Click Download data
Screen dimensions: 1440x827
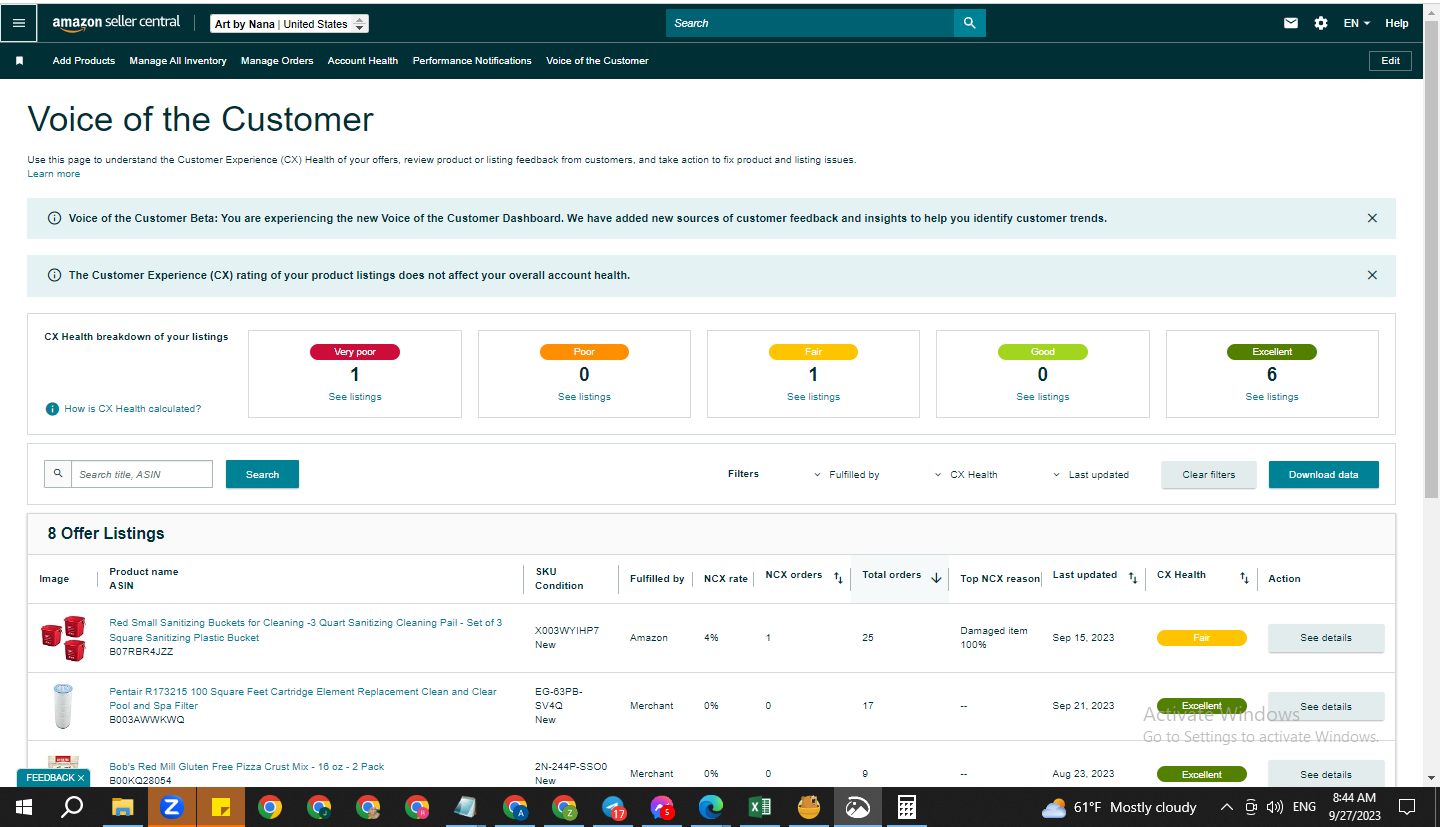click(x=1324, y=475)
